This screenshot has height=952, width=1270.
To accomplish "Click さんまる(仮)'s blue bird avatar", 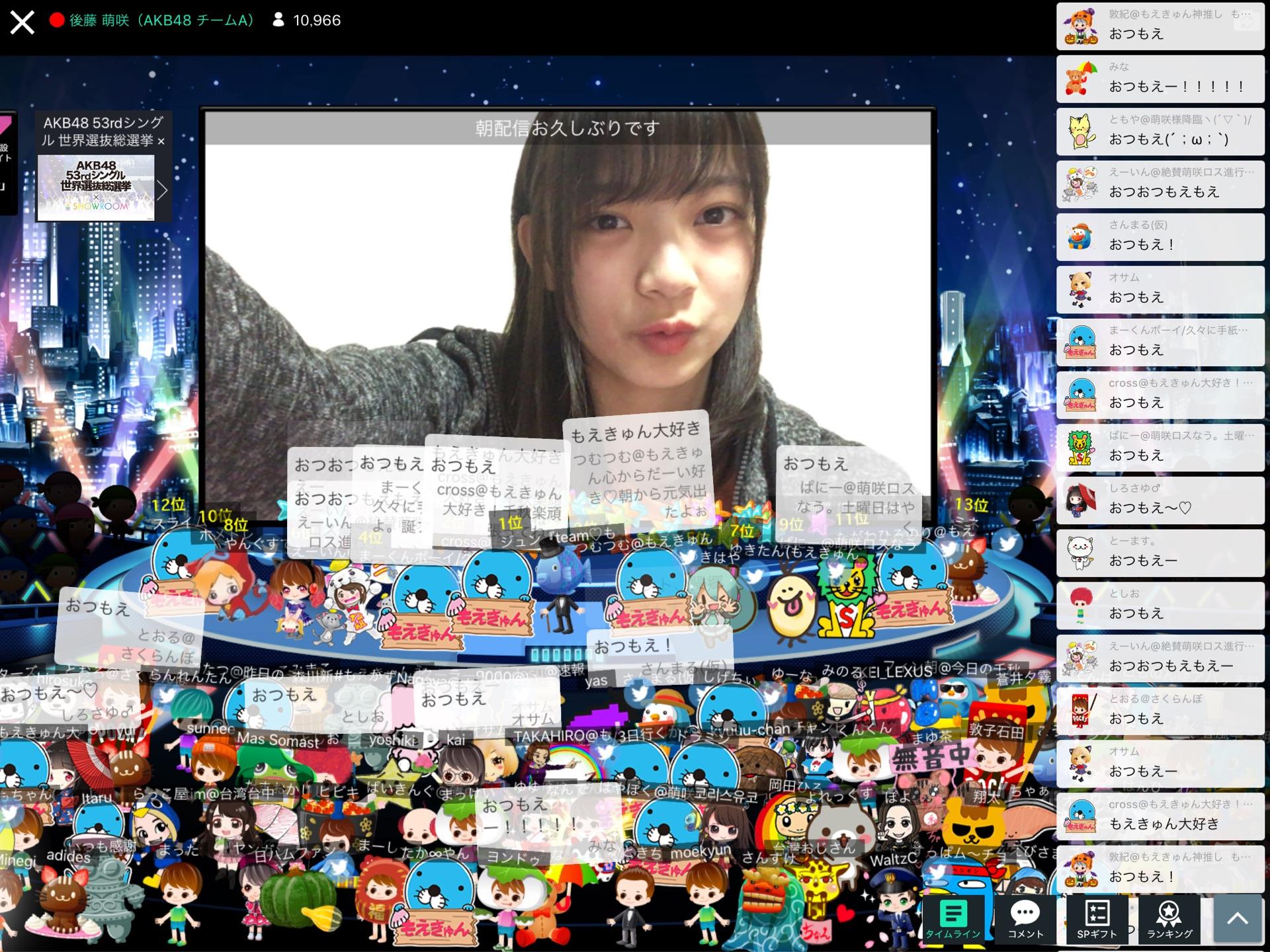I will pyautogui.click(x=1080, y=237).
